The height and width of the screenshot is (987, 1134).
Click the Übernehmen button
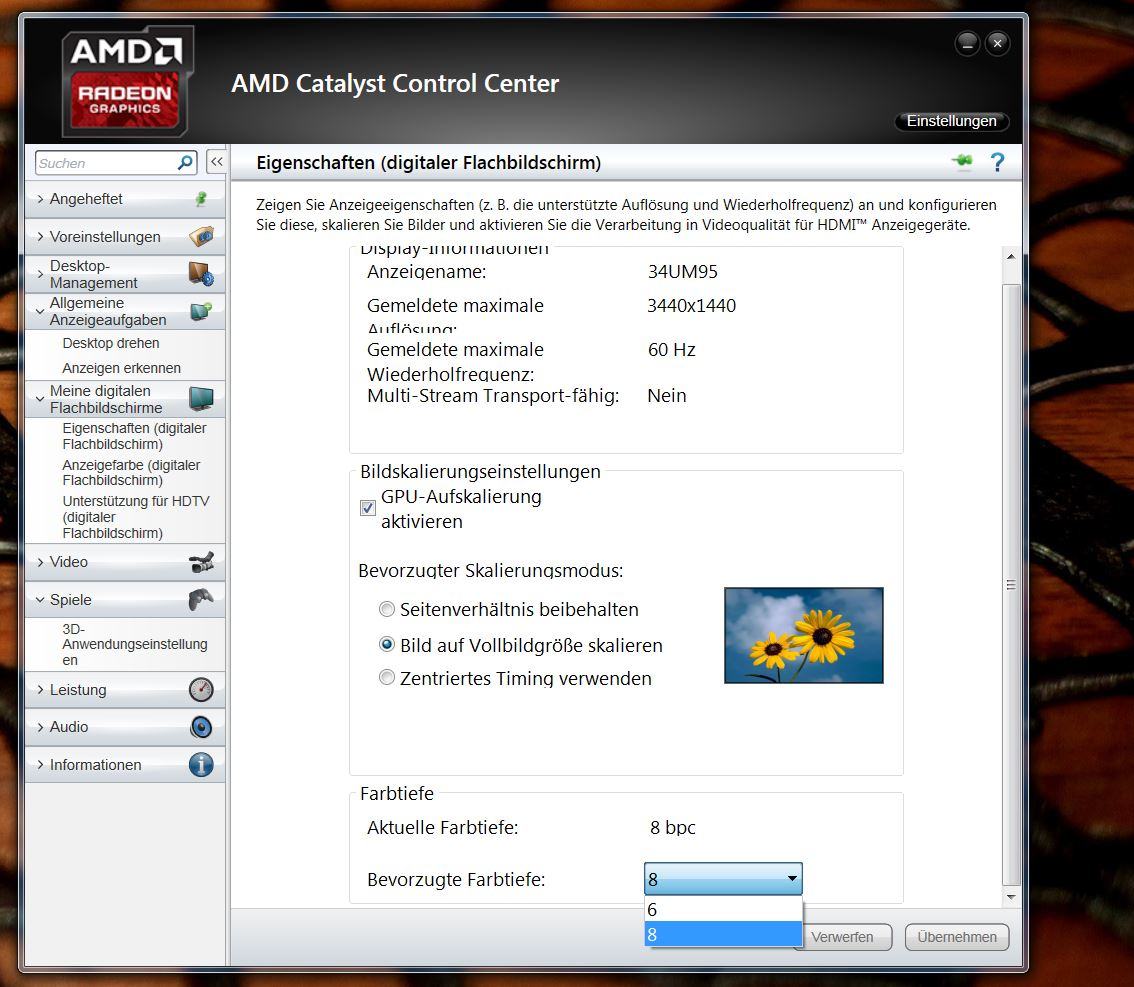point(957,937)
